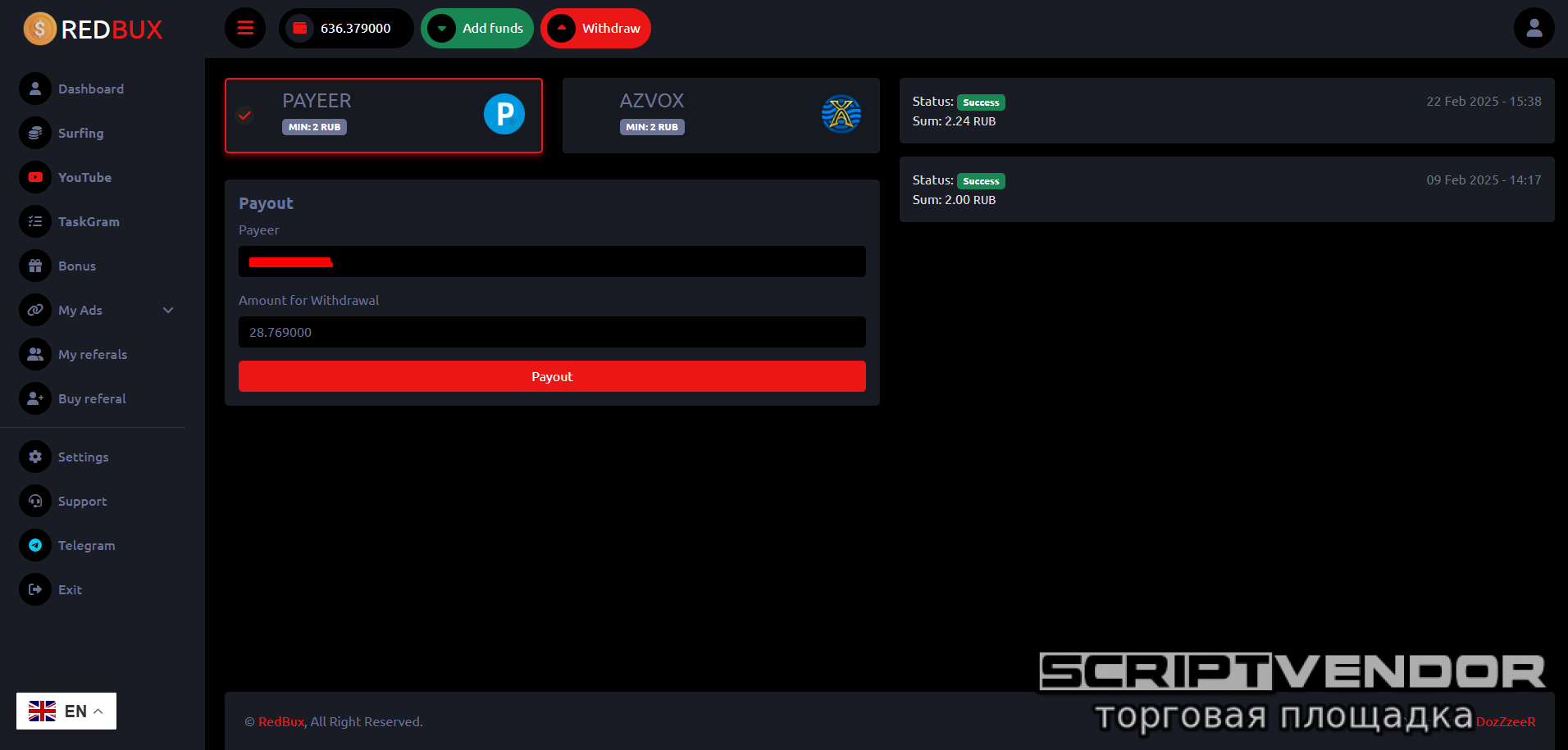Click the Add funds button

pos(477,28)
